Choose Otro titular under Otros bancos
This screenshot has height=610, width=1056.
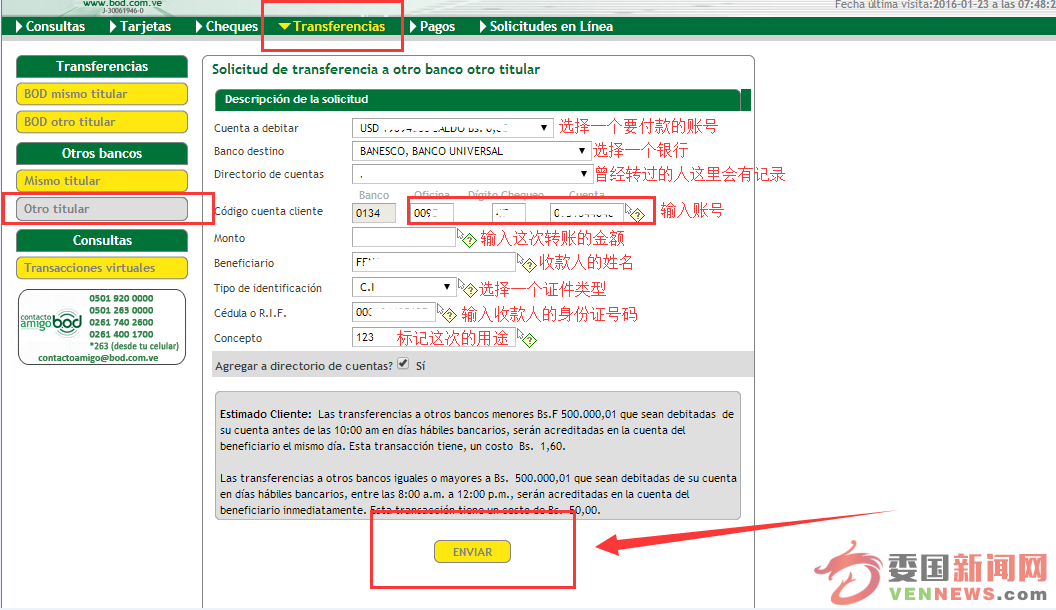102,209
